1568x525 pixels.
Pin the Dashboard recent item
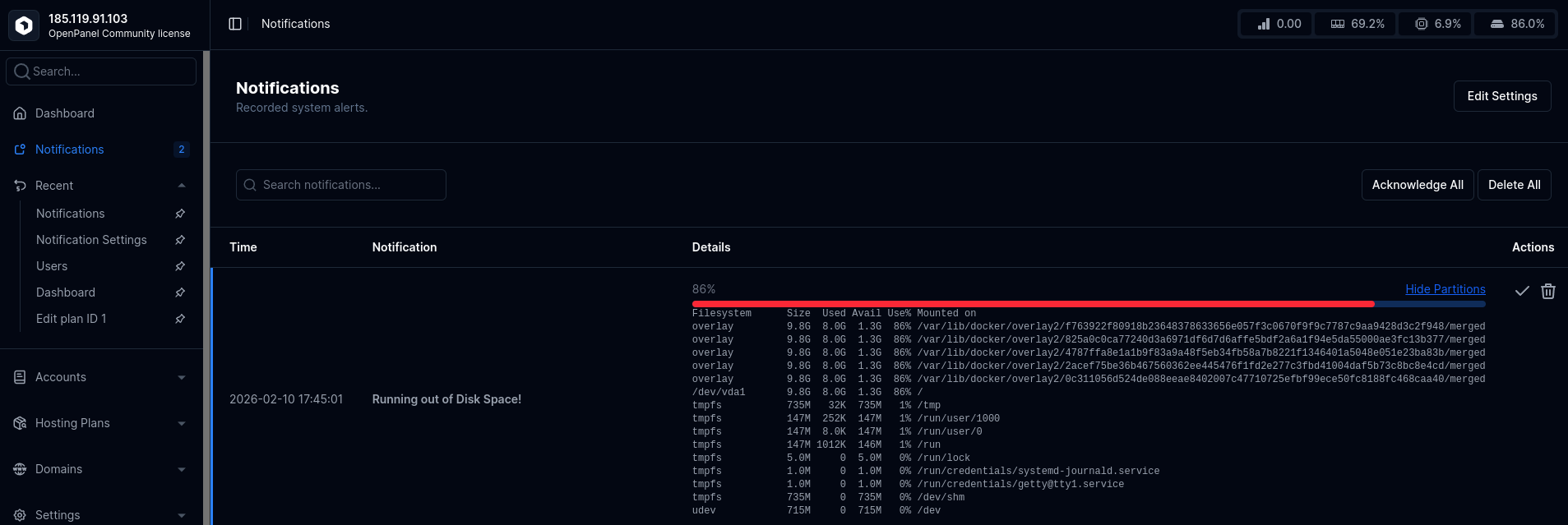180,292
